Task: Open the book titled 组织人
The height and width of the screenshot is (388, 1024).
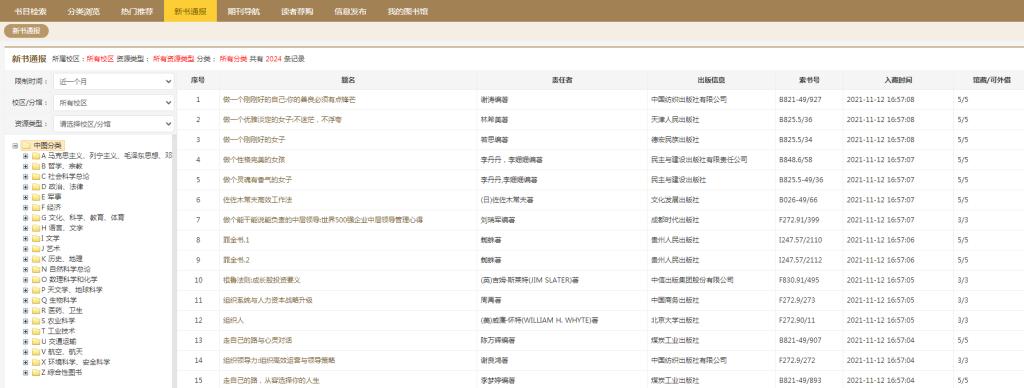Action: [x=233, y=321]
